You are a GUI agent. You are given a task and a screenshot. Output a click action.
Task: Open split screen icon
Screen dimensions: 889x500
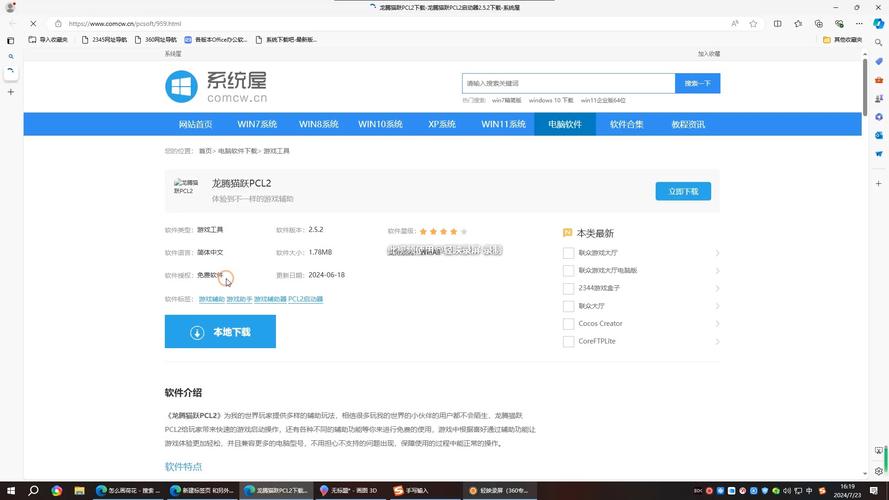(777, 23)
